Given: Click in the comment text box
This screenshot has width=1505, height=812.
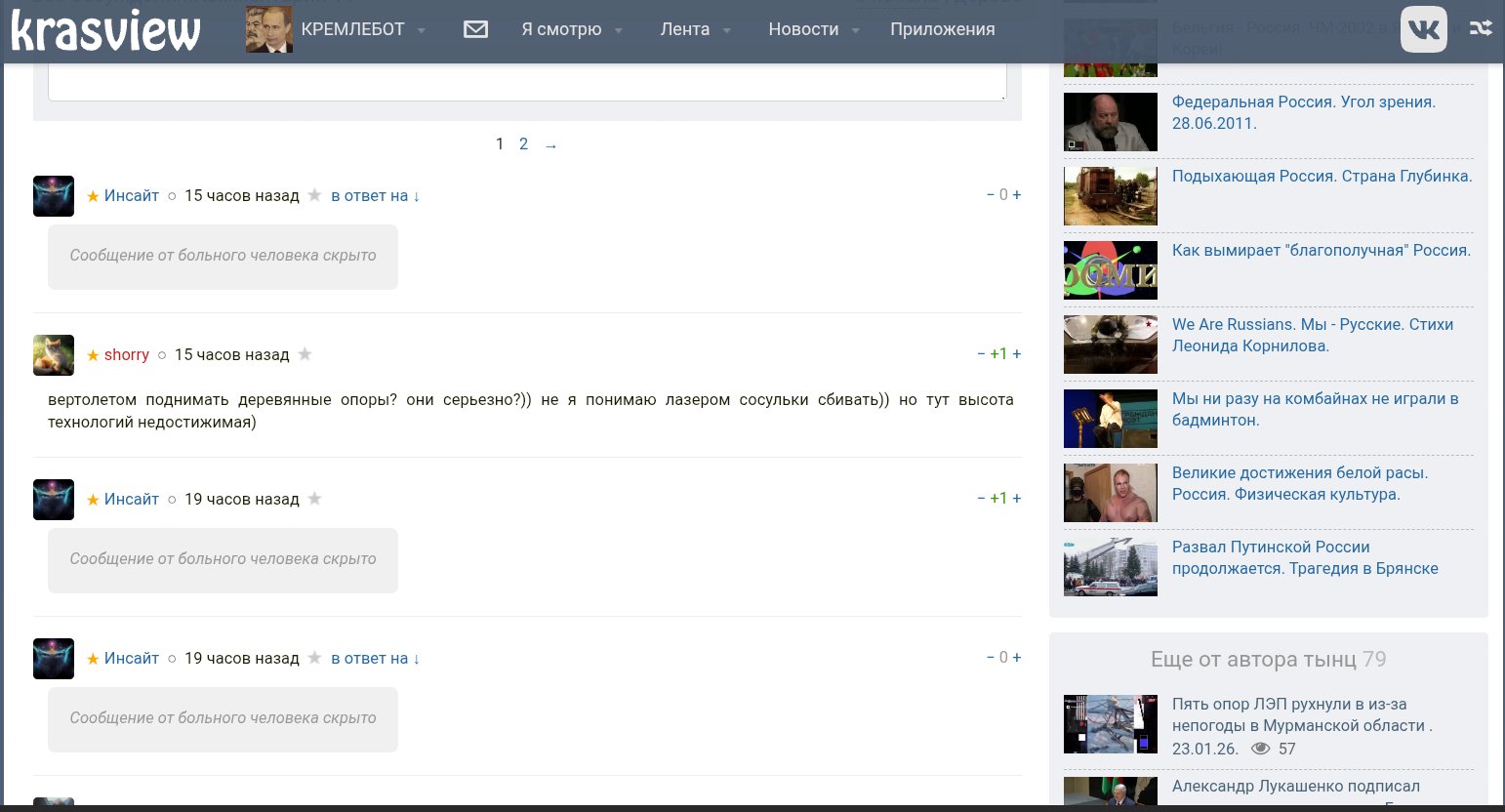Looking at the screenshot, I should pyautogui.click(x=527, y=83).
